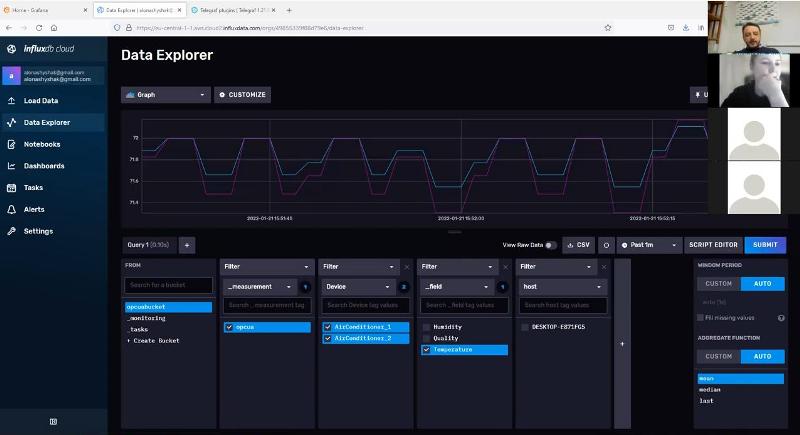Select the Query 1 tab
This screenshot has height=435, width=800.
coord(148,245)
